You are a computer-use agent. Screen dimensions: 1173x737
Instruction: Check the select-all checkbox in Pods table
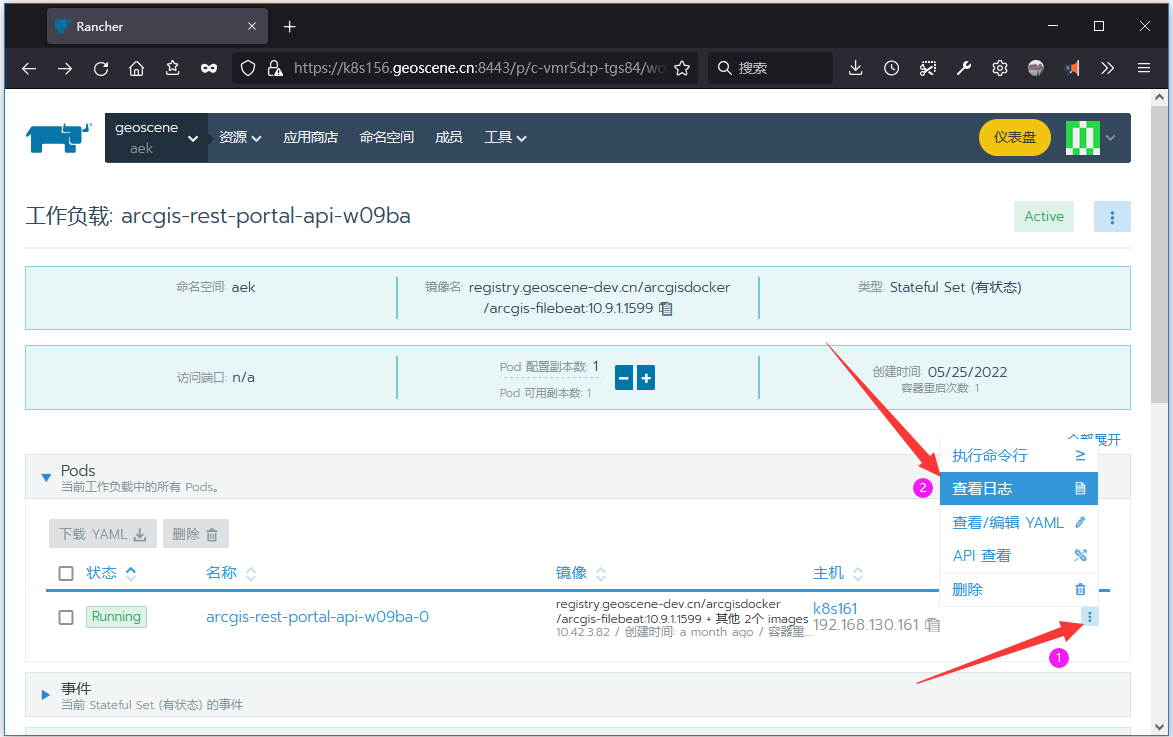click(66, 573)
